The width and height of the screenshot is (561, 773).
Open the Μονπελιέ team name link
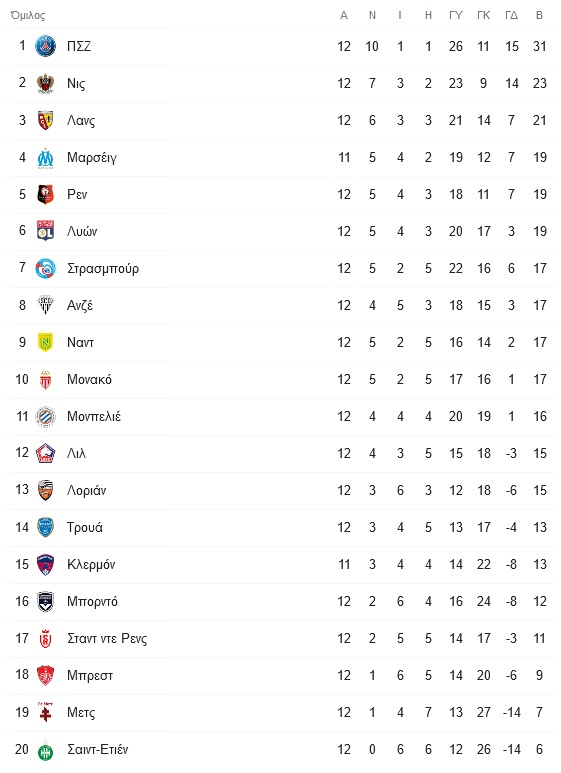[x=94, y=417]
